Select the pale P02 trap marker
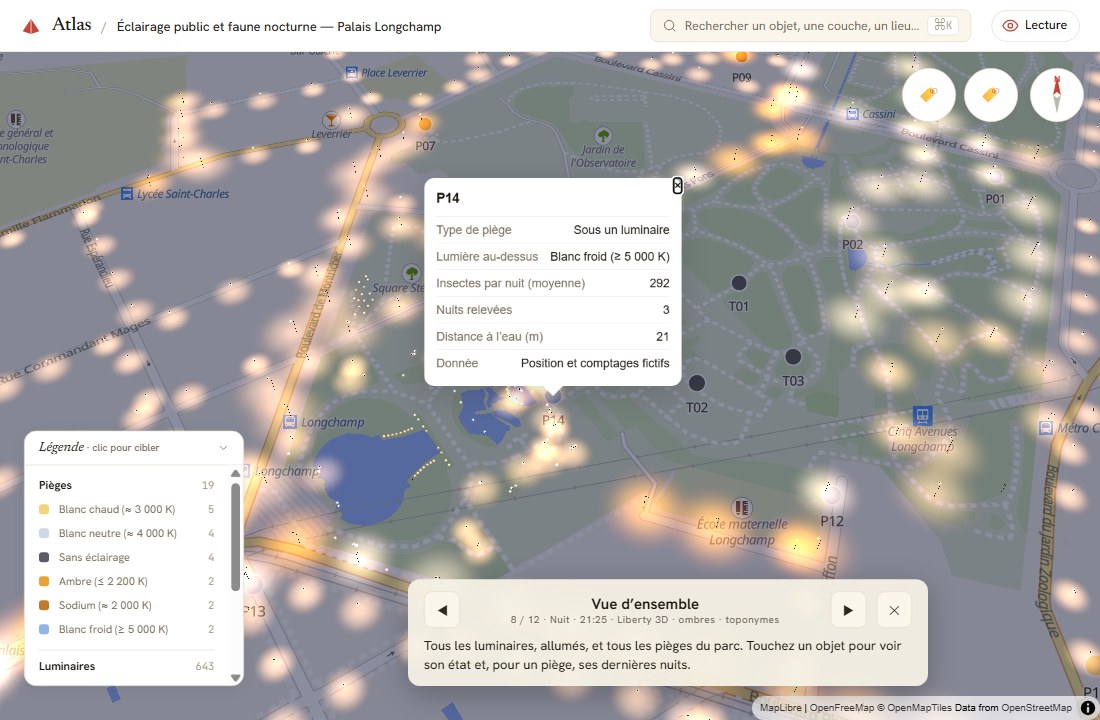This screenshot has height=720, width=1100. click(x=852, y=222)
